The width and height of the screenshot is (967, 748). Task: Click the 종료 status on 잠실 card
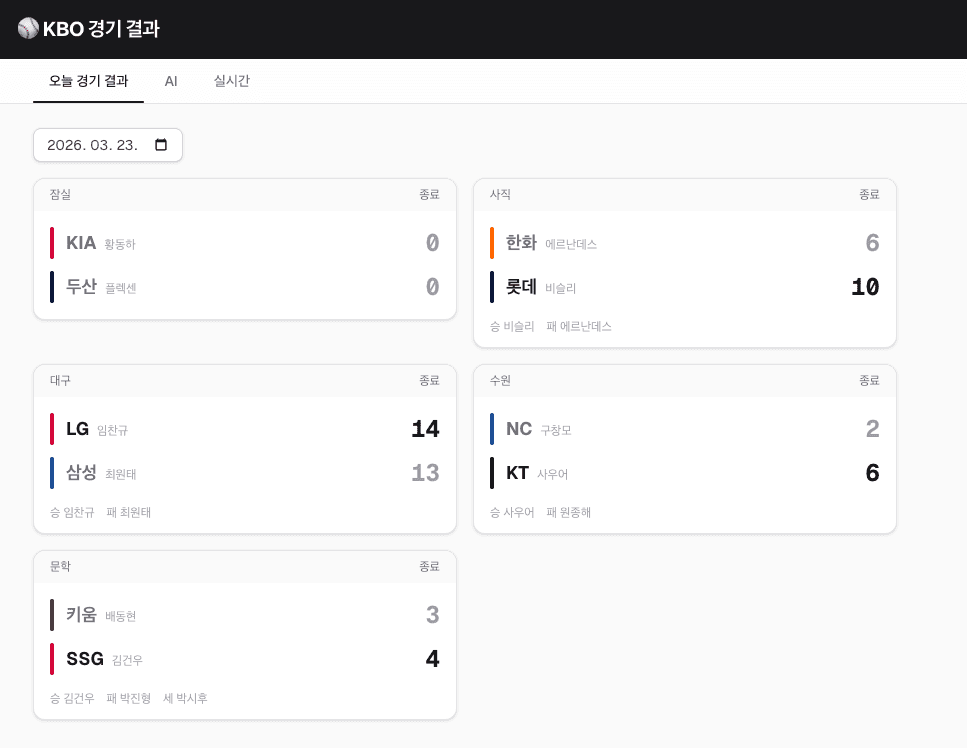(429, 195)
